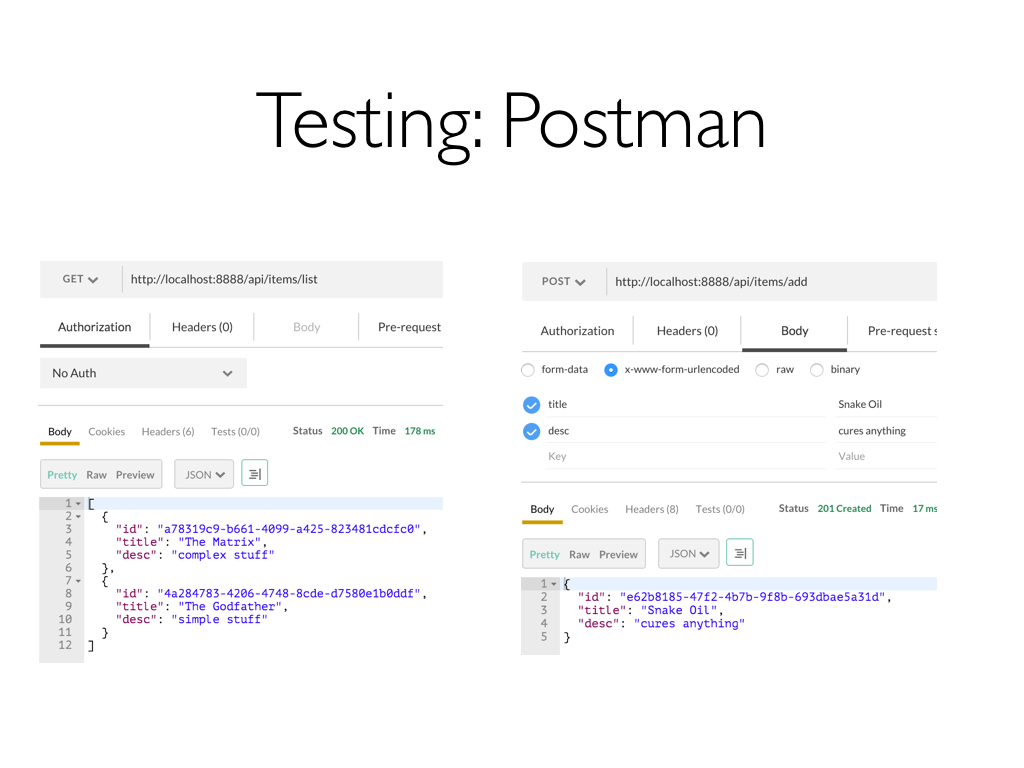
Task: Click "The Matrix" title value in JSON
Action: pyautogui.click(x=219, y=542)
